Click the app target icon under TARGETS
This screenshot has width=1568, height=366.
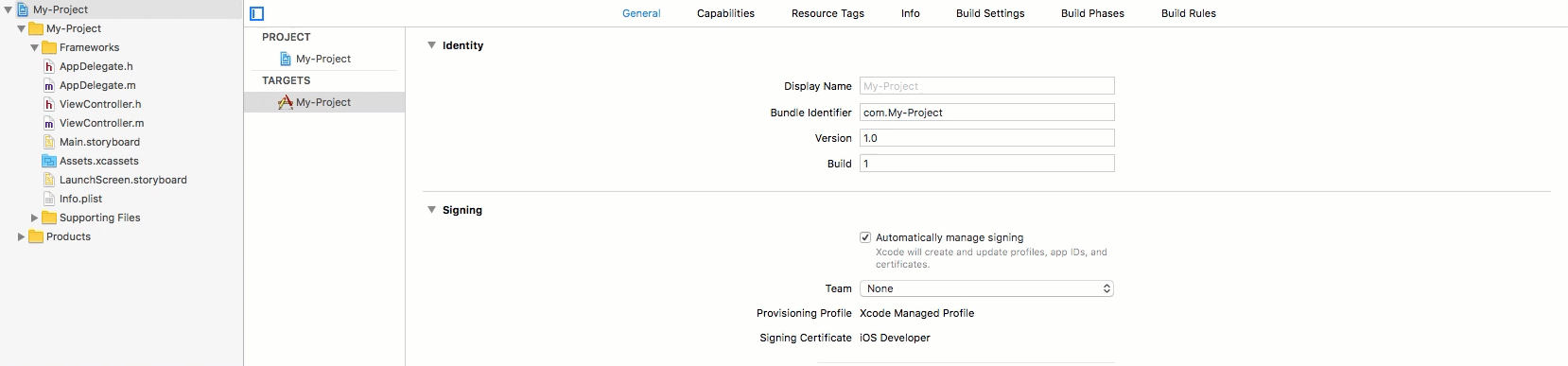click(x=286, y=102)
